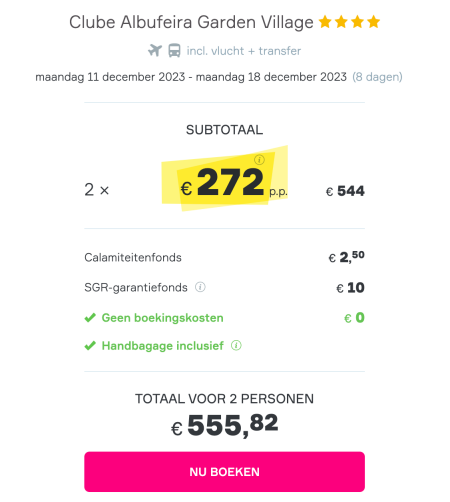Click green checkmark beside Handbagage inclusief

coord(90,346)
